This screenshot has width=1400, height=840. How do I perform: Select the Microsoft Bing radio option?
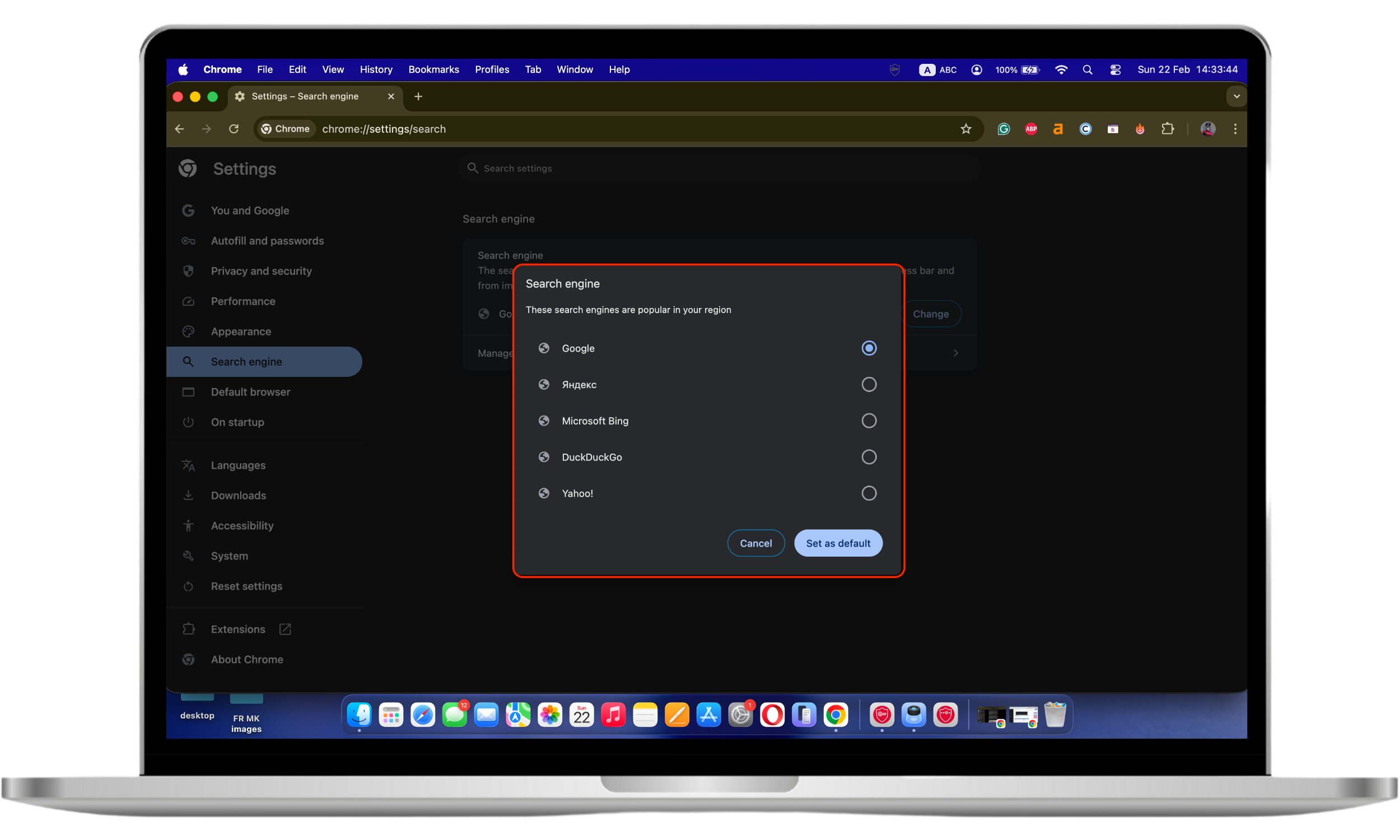coord(869,421)
